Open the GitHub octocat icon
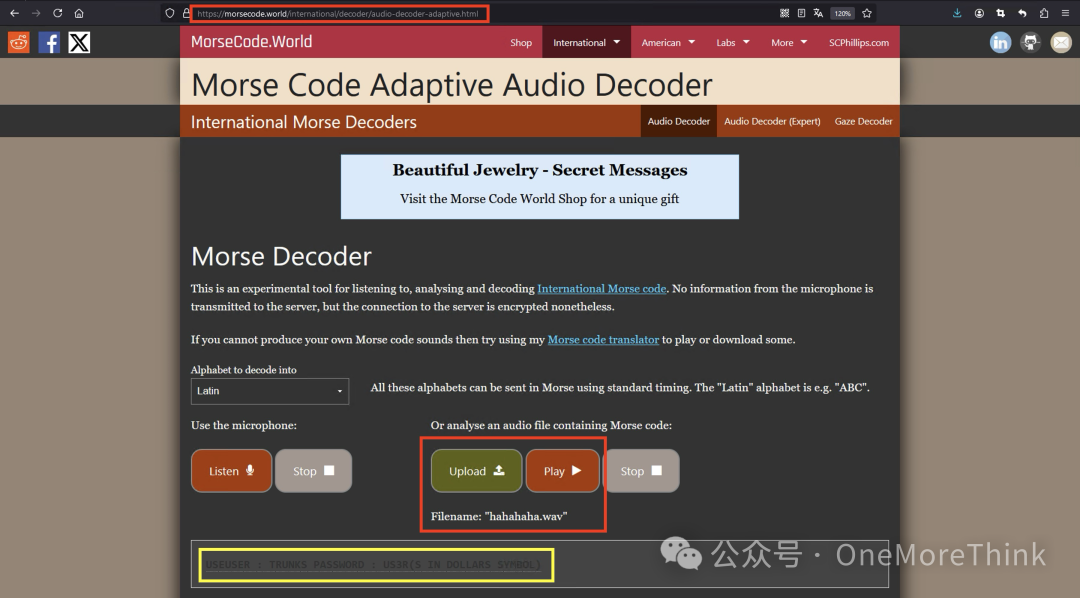Image resolution: width=1080 pixels, height=598 pixels. 1030,43
